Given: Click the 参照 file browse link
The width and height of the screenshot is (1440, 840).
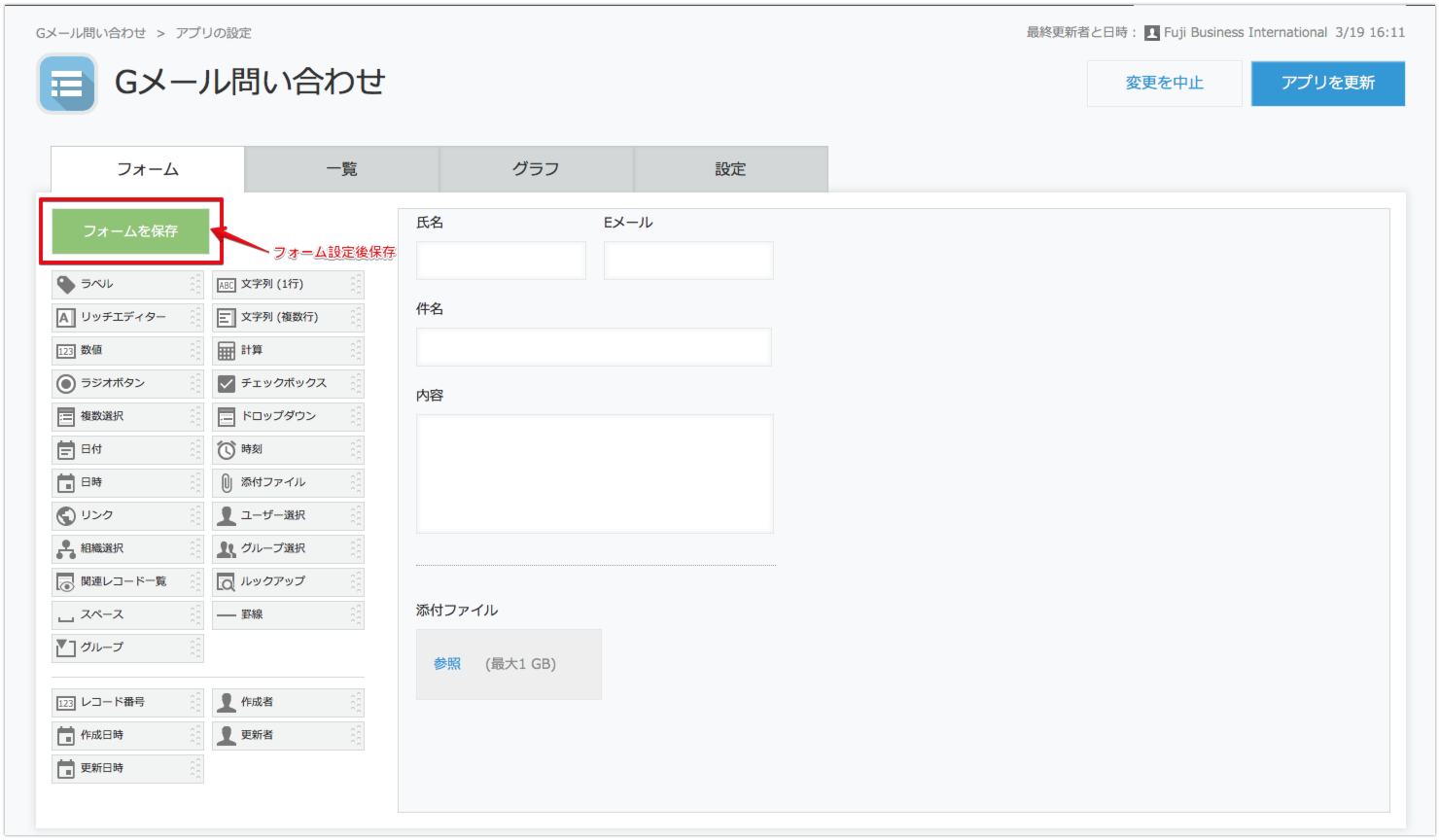Looking at the screenshot, I should tap(447, 664).
